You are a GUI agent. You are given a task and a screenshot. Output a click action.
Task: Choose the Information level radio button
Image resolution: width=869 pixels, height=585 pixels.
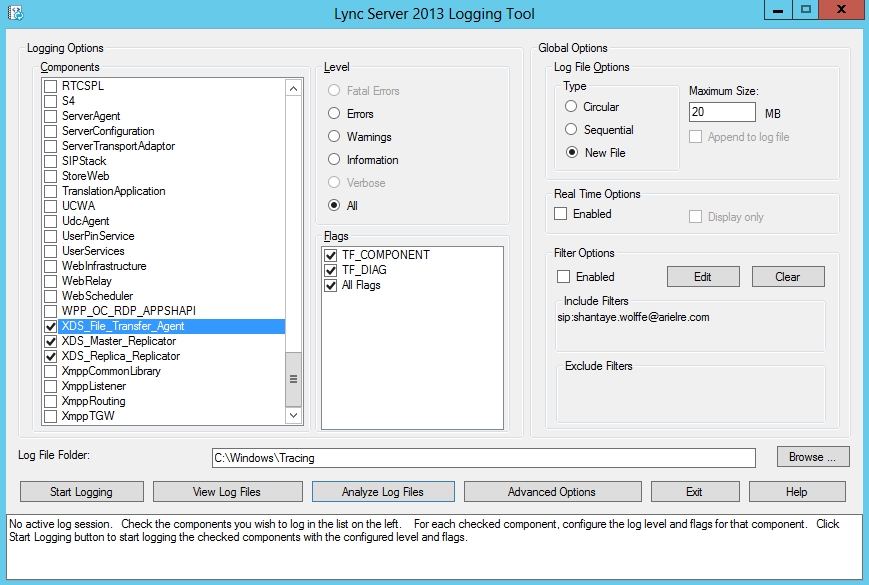(334, 160)
